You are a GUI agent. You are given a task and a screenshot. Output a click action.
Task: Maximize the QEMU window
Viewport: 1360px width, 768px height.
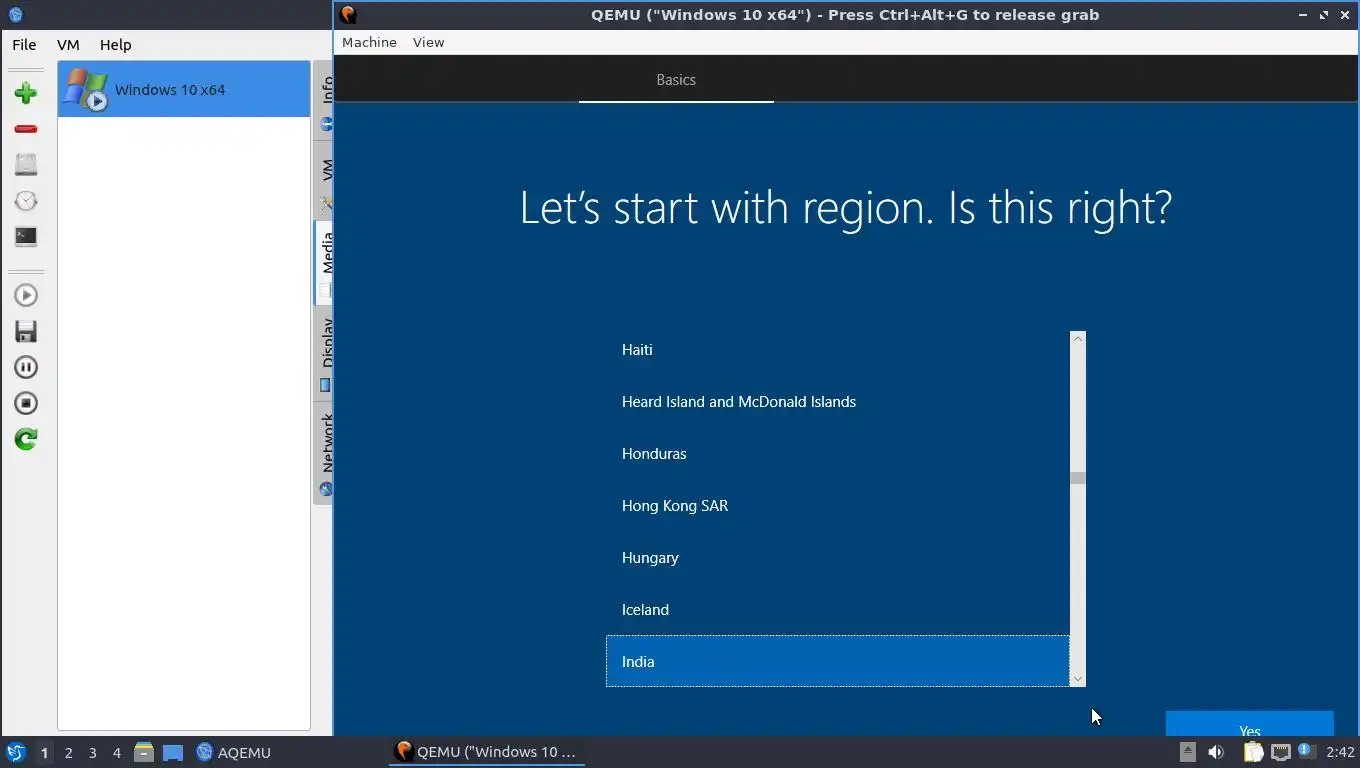click(x=1324, y=15)
